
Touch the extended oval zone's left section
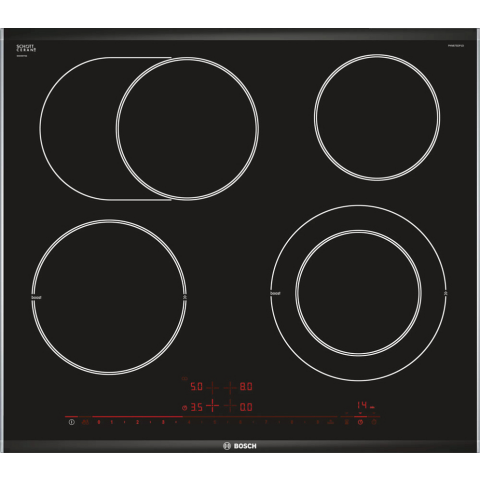[x=78, y=129]
